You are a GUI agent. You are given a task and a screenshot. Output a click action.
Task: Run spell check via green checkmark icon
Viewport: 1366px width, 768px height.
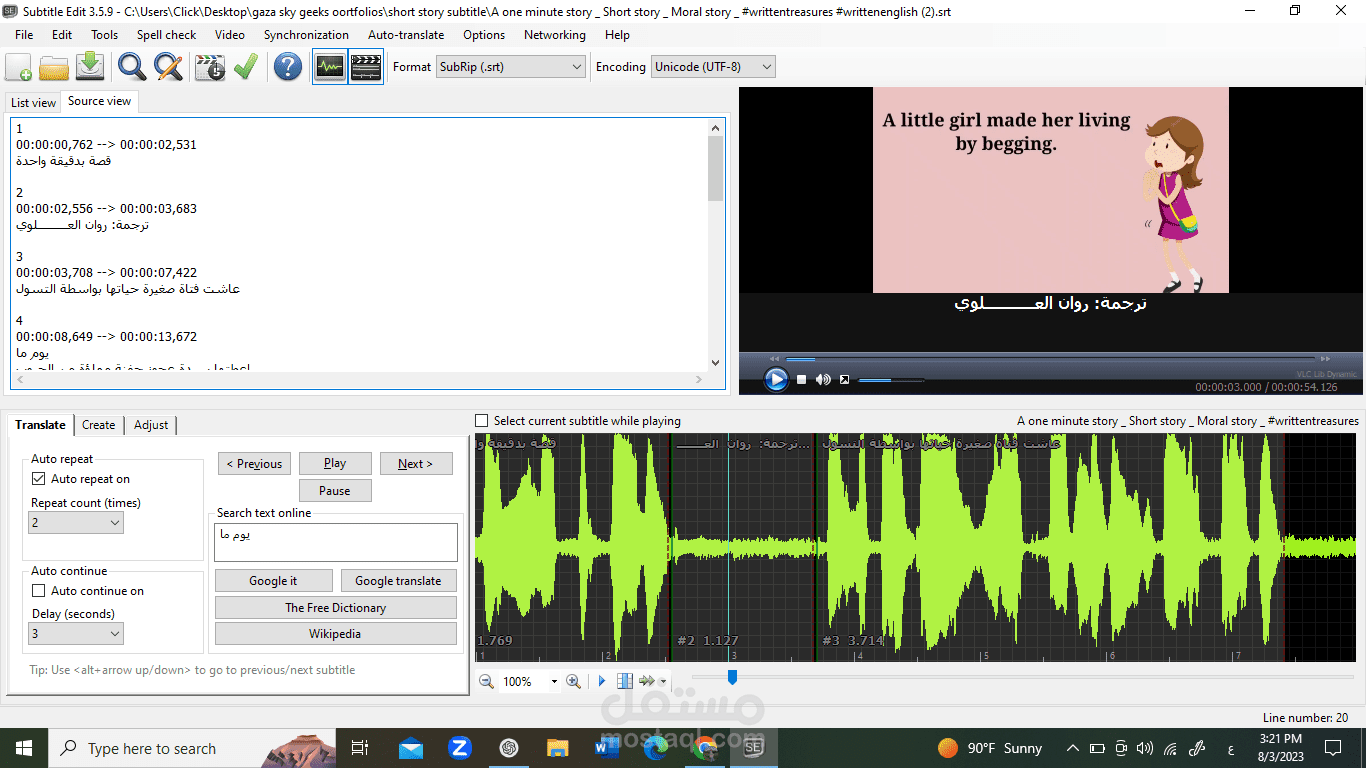coord(246,67)
